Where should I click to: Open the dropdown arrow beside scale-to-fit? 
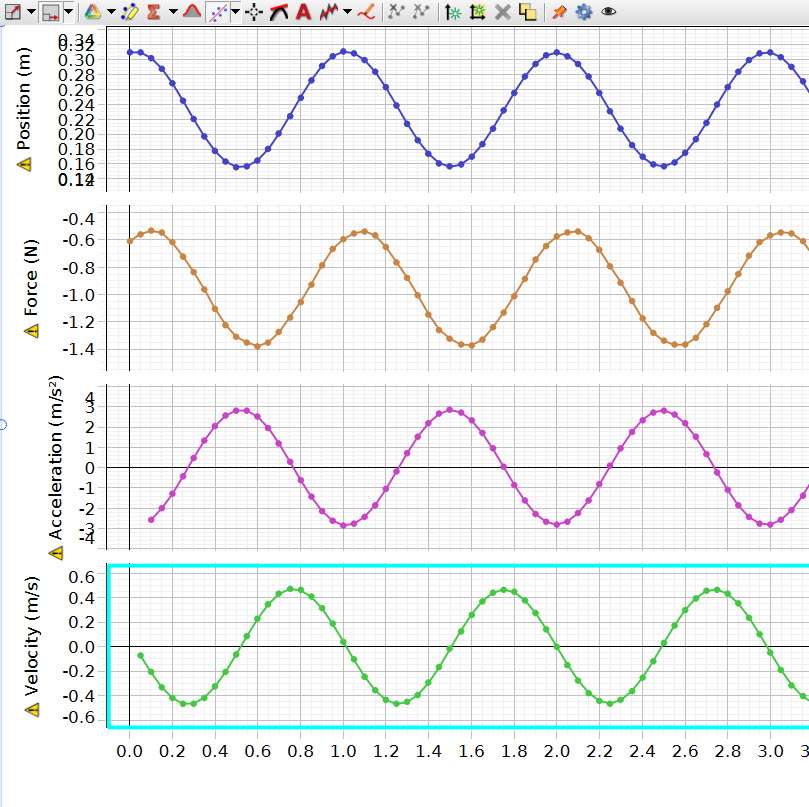31,12
